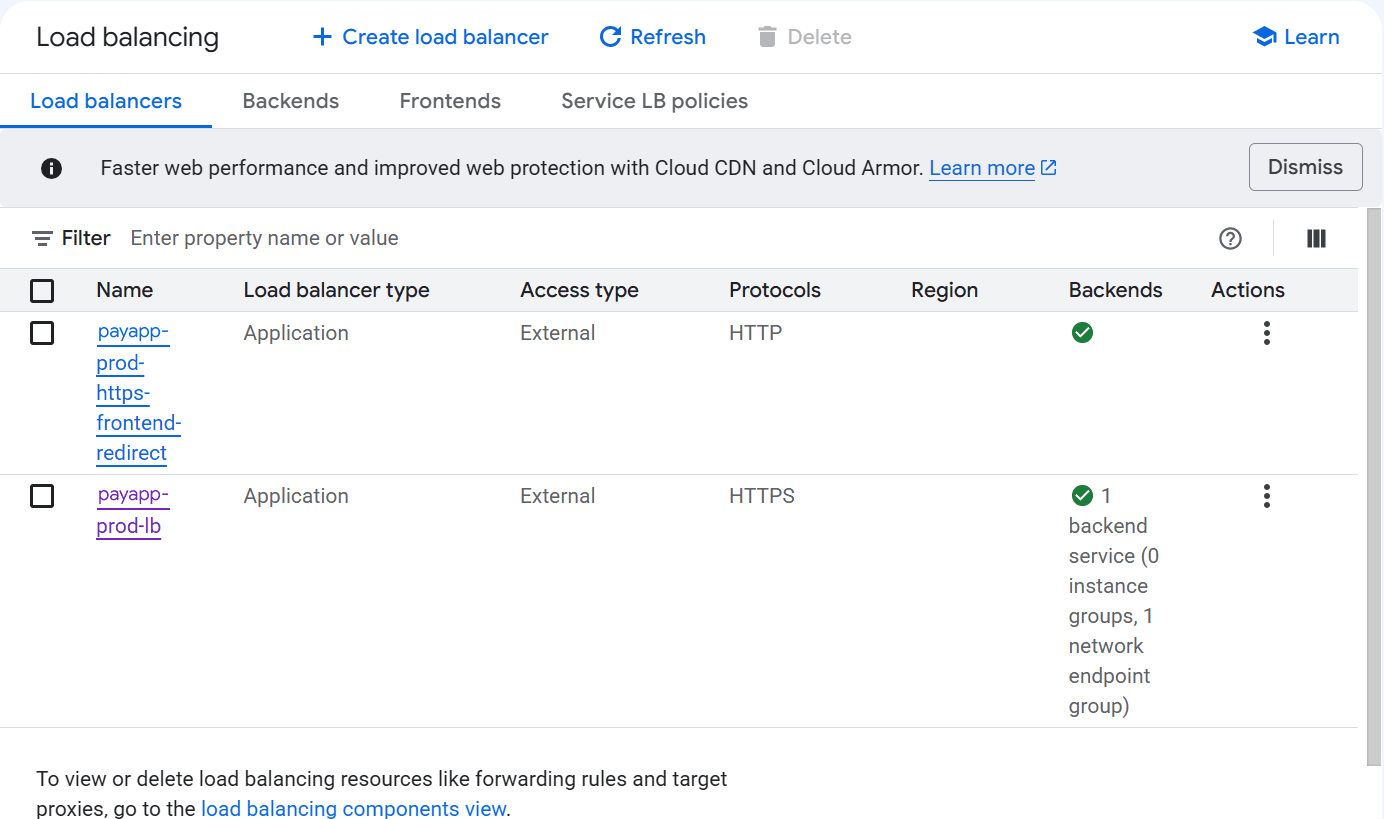
Task: Open actions menu for payapp-prod-lb
Action: pyautogui.click(x=1267, y=496)
